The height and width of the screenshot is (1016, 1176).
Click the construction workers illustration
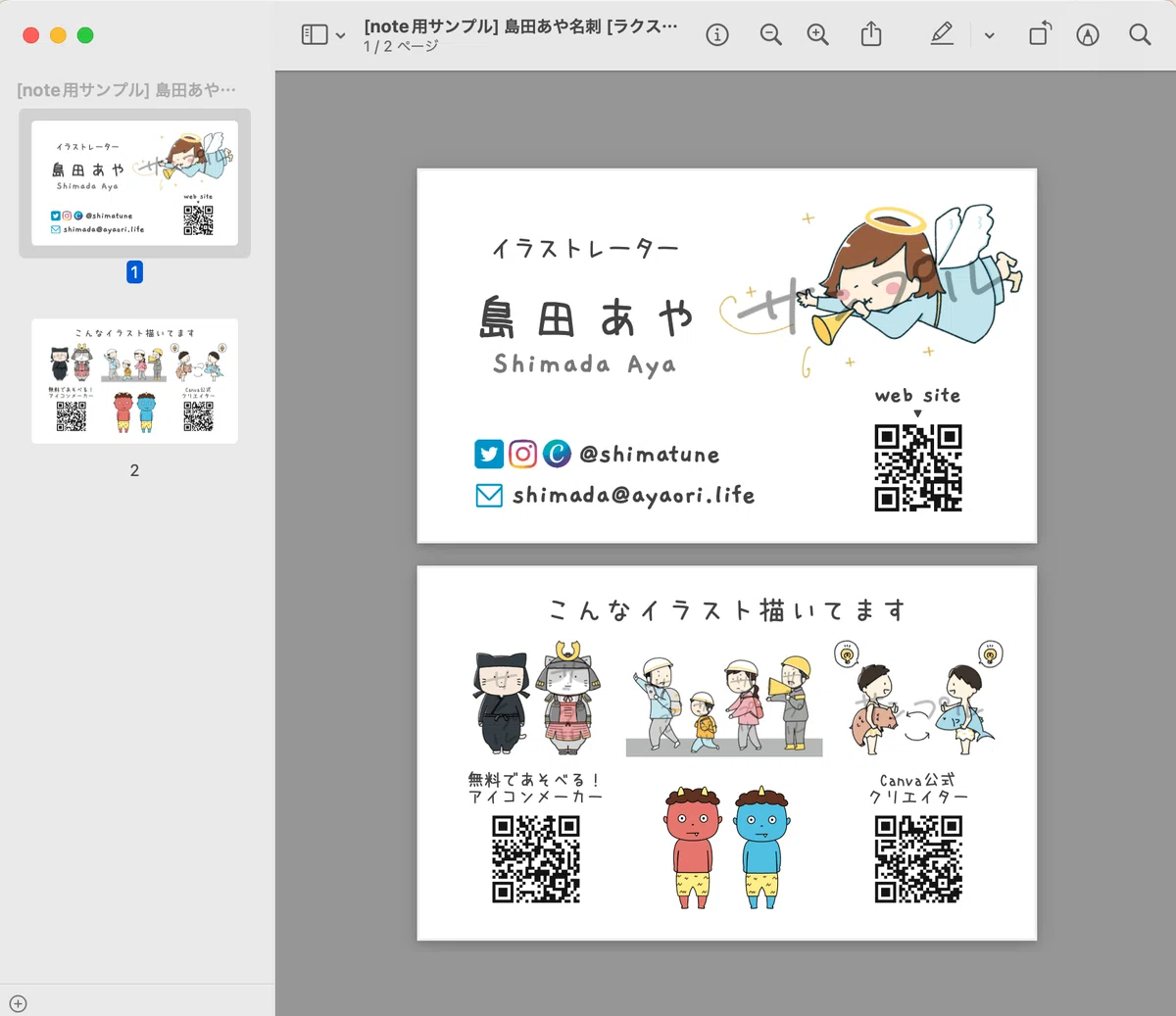point(724,705)
